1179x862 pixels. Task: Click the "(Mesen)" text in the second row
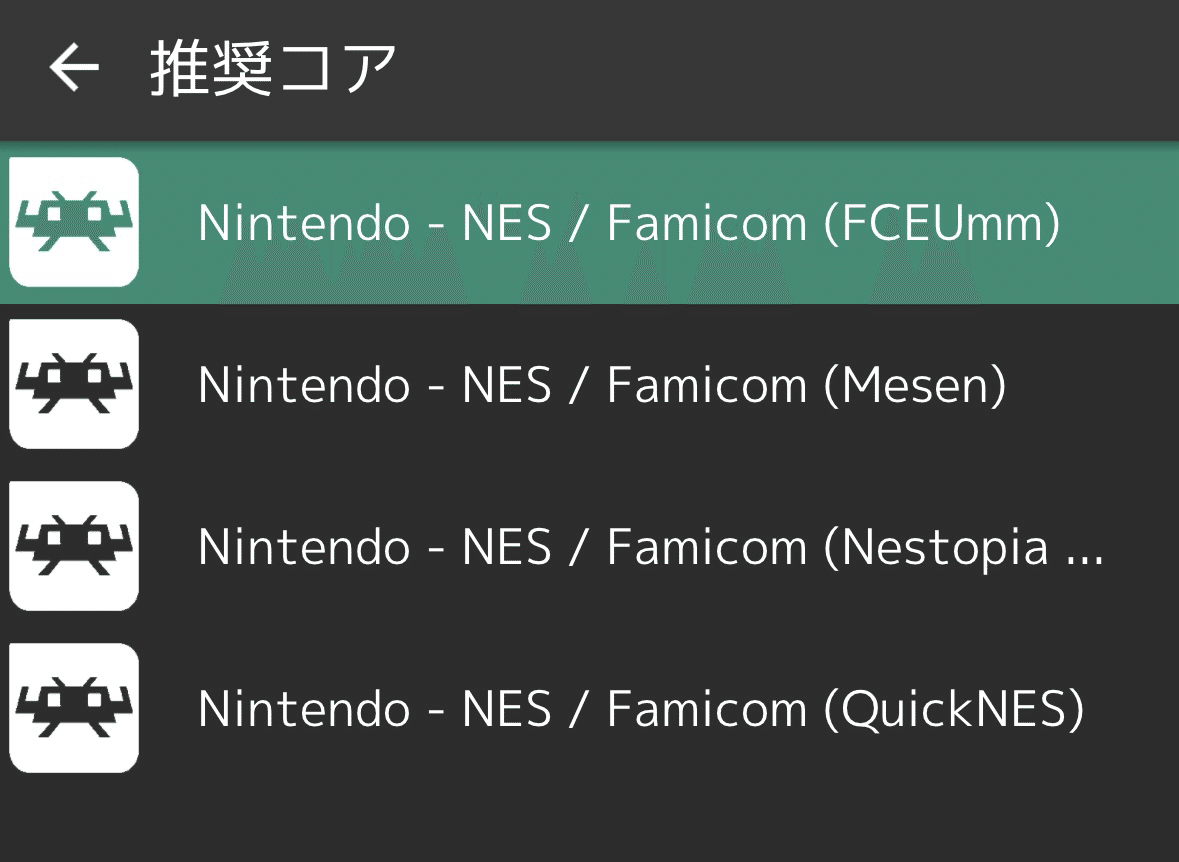pyautogui.click(x=915, y=385)
